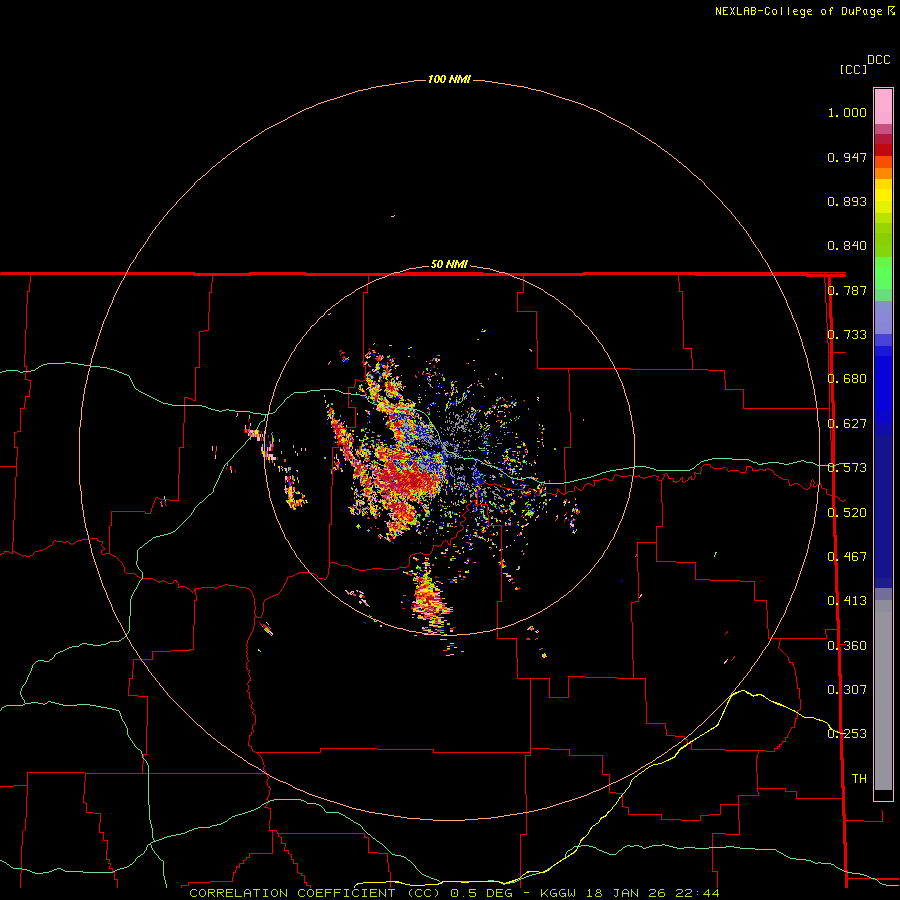
Task: Select the 50 NMI range ring label
Action: coord(449,264)
